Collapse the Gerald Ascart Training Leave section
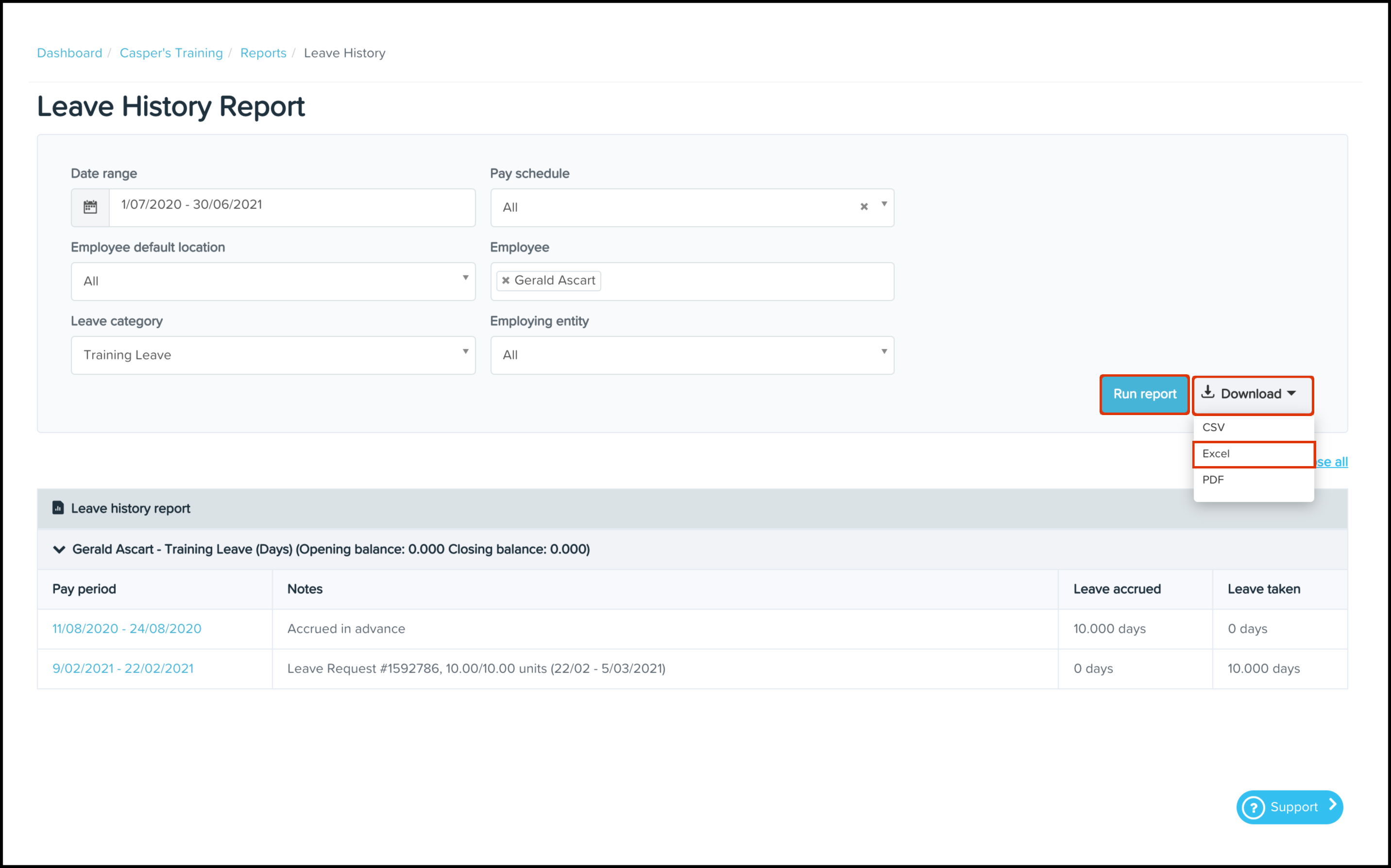Image resolution: width=1391 pixels, height=868 pixels. (59, 550)
